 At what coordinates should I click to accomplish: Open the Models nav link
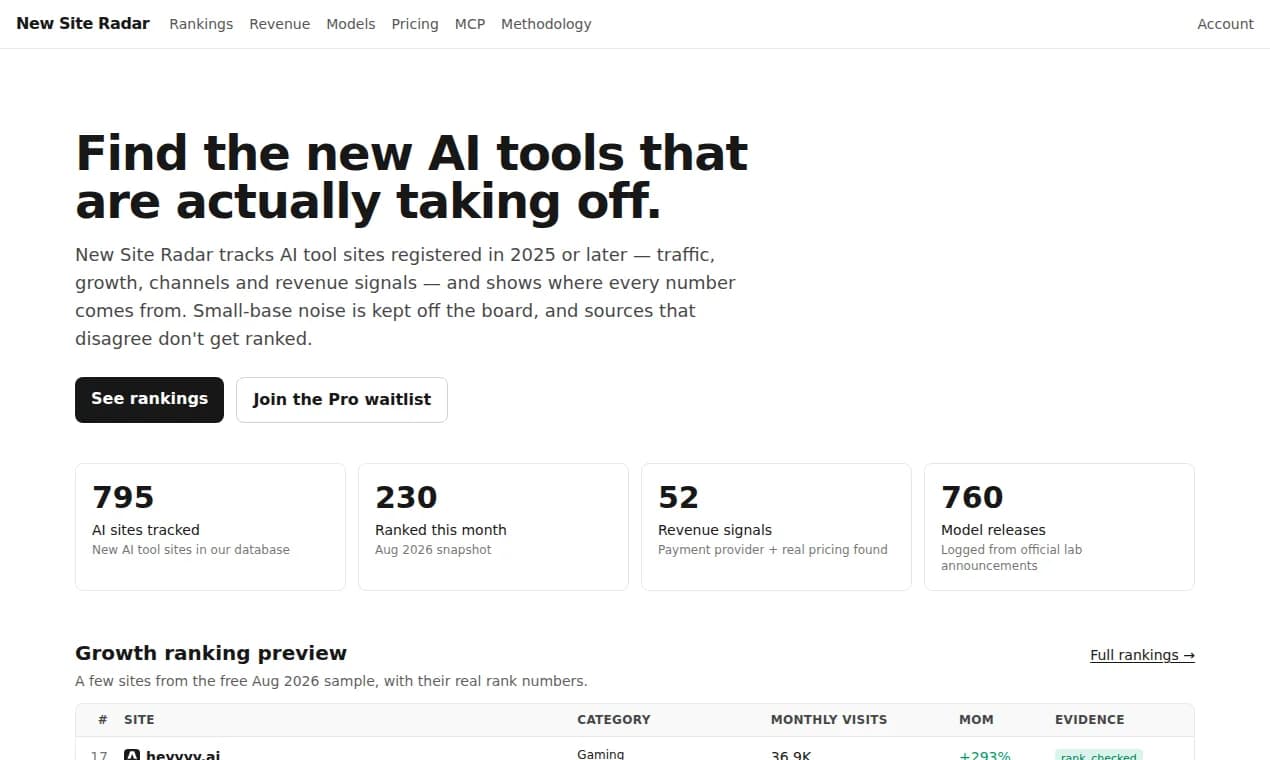pos(351,24)
